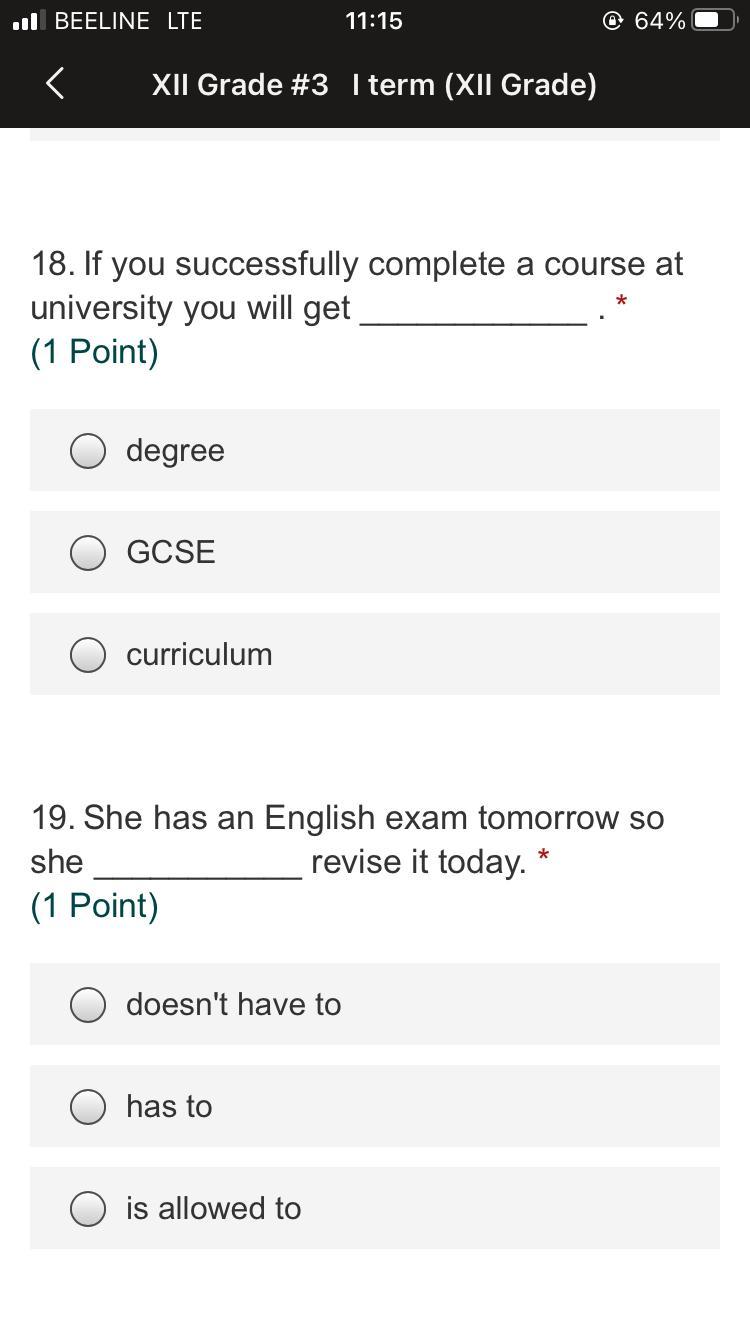The image size is (750, 1334).
Task: Tap the 'has to' answer label text
Action: (x=169, y=1107)
